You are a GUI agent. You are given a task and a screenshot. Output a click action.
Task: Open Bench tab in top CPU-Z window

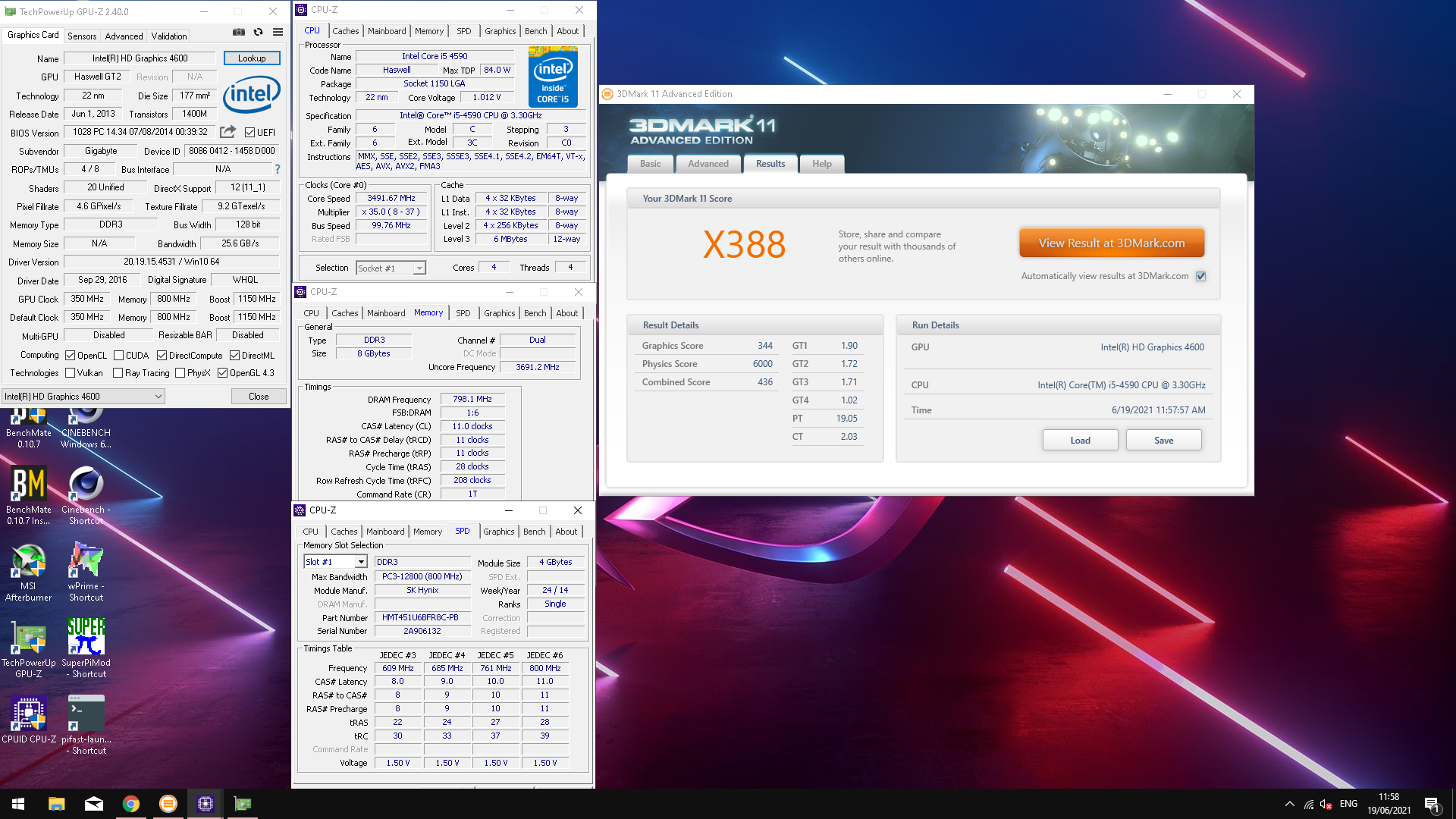(x=535, y=31)
